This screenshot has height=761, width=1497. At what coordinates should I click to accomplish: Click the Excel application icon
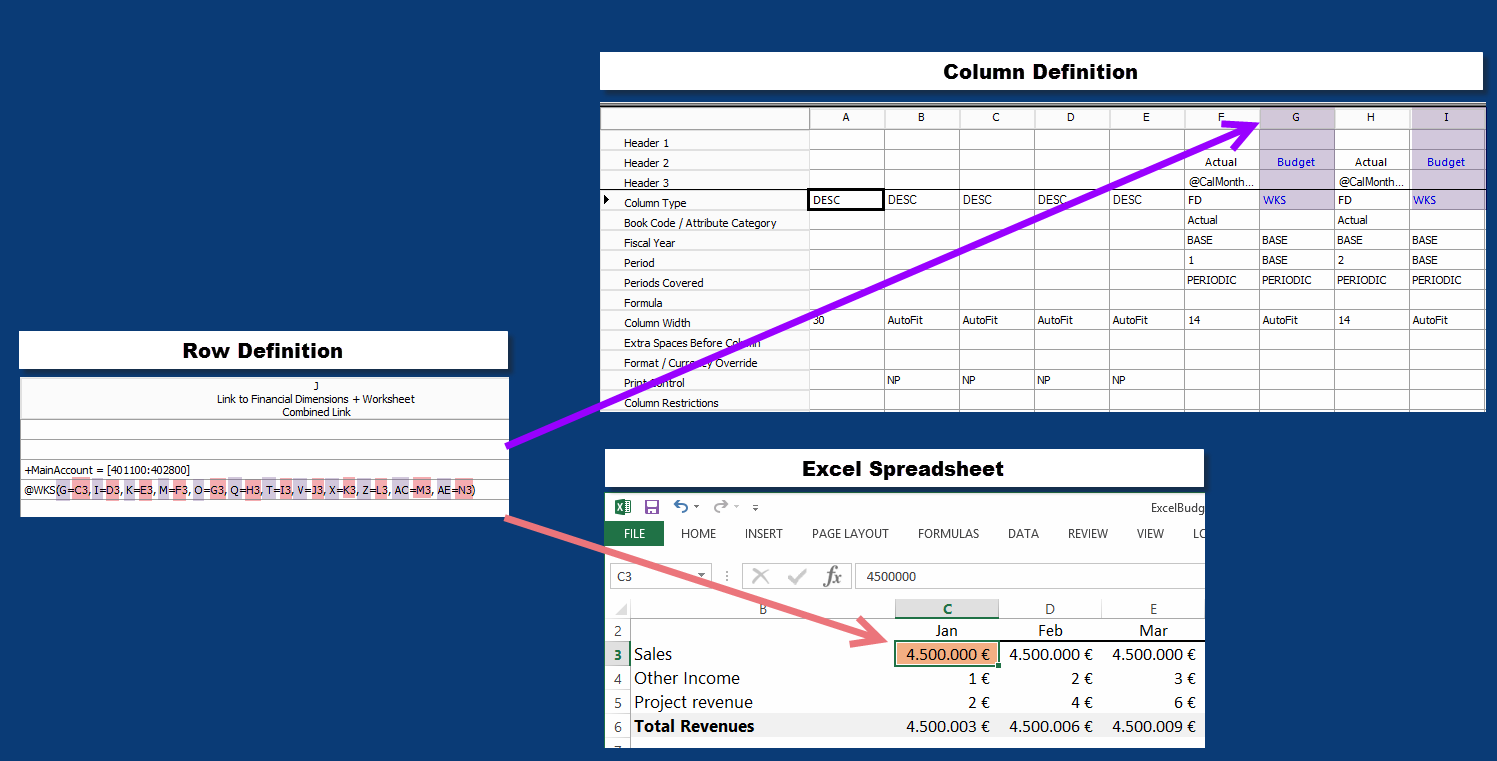[x=622, y=507]
